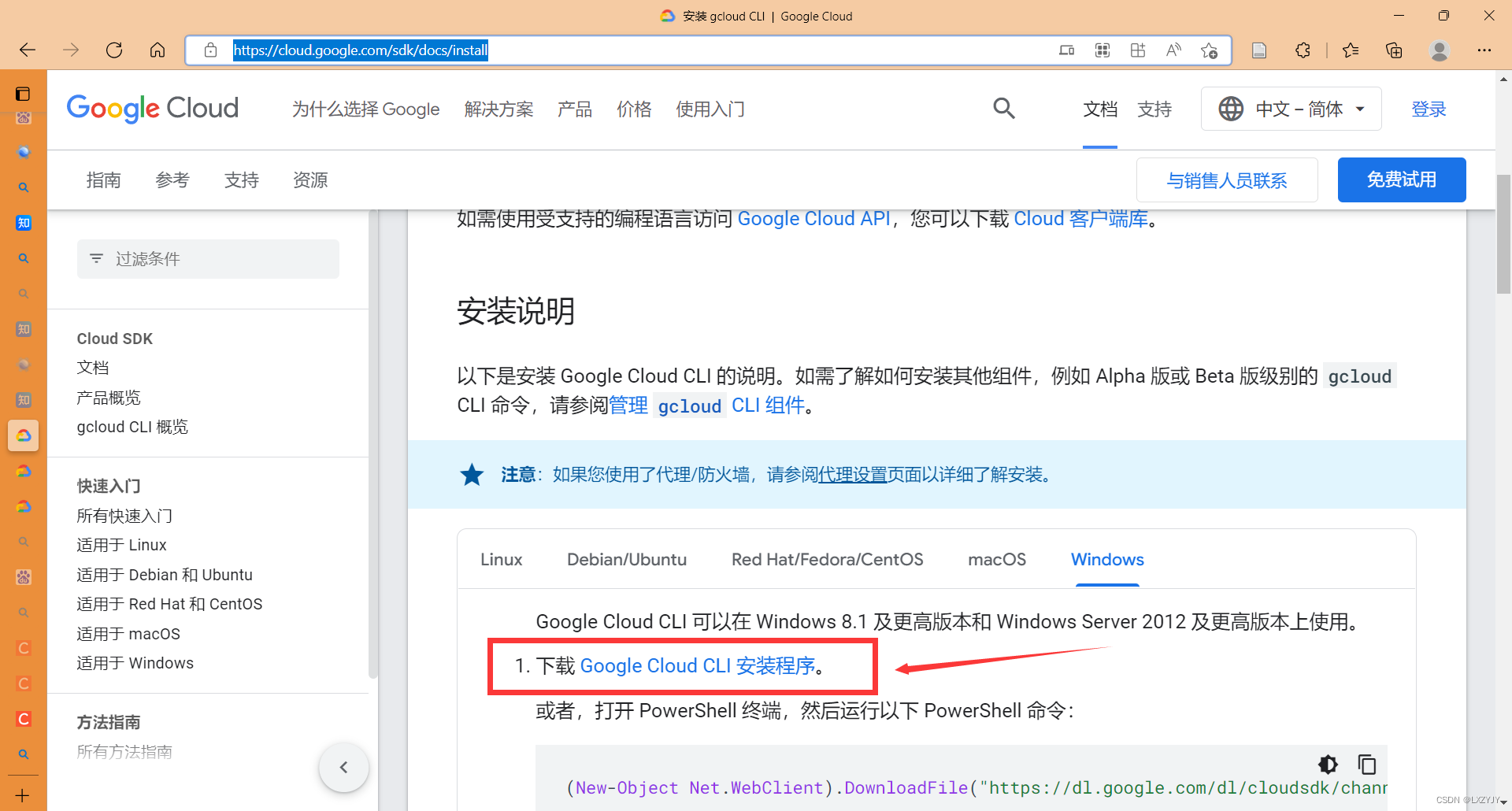Add this page to favorites via the star icon
Image resolution: width=1512 pixels, height=811 pixels.
tap(1210, 50)
